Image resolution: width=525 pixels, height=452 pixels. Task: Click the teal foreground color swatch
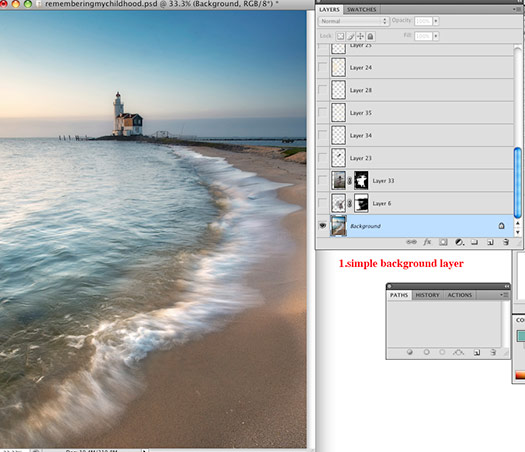click(521, 336)
